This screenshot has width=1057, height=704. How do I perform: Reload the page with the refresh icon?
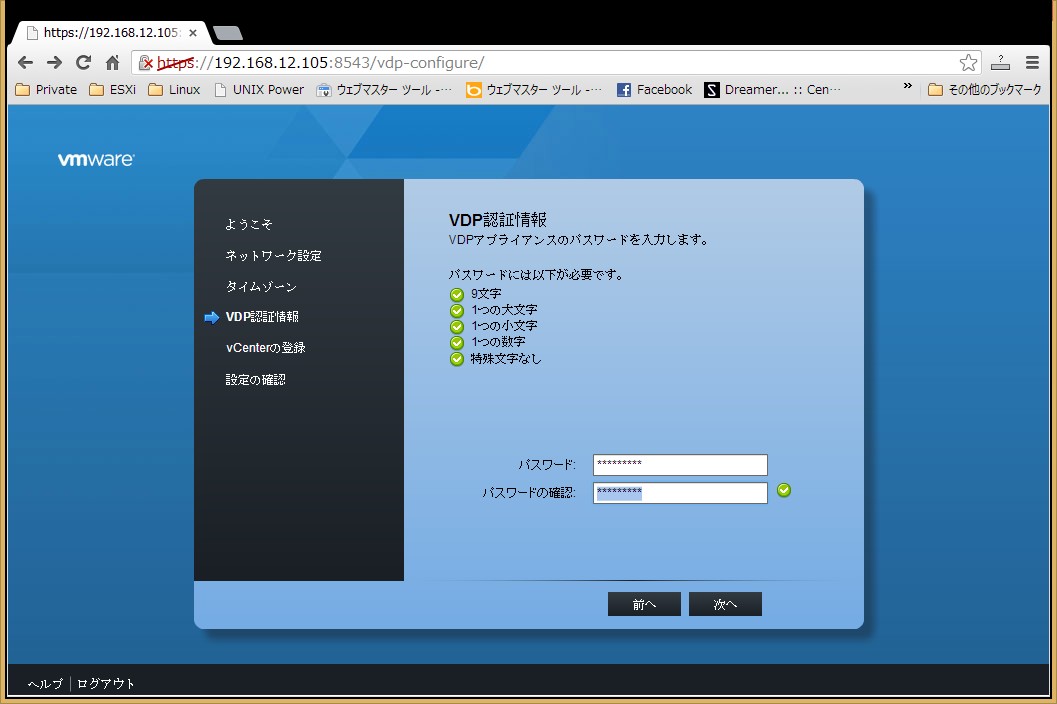click(84, 63)
